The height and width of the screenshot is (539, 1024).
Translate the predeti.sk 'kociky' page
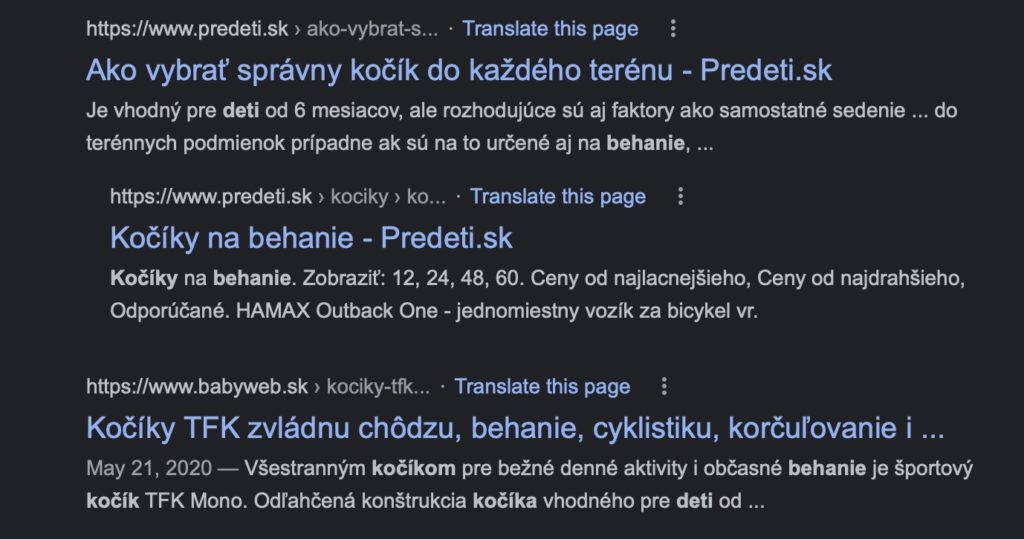pyautogui.click(x=558, y=197)
